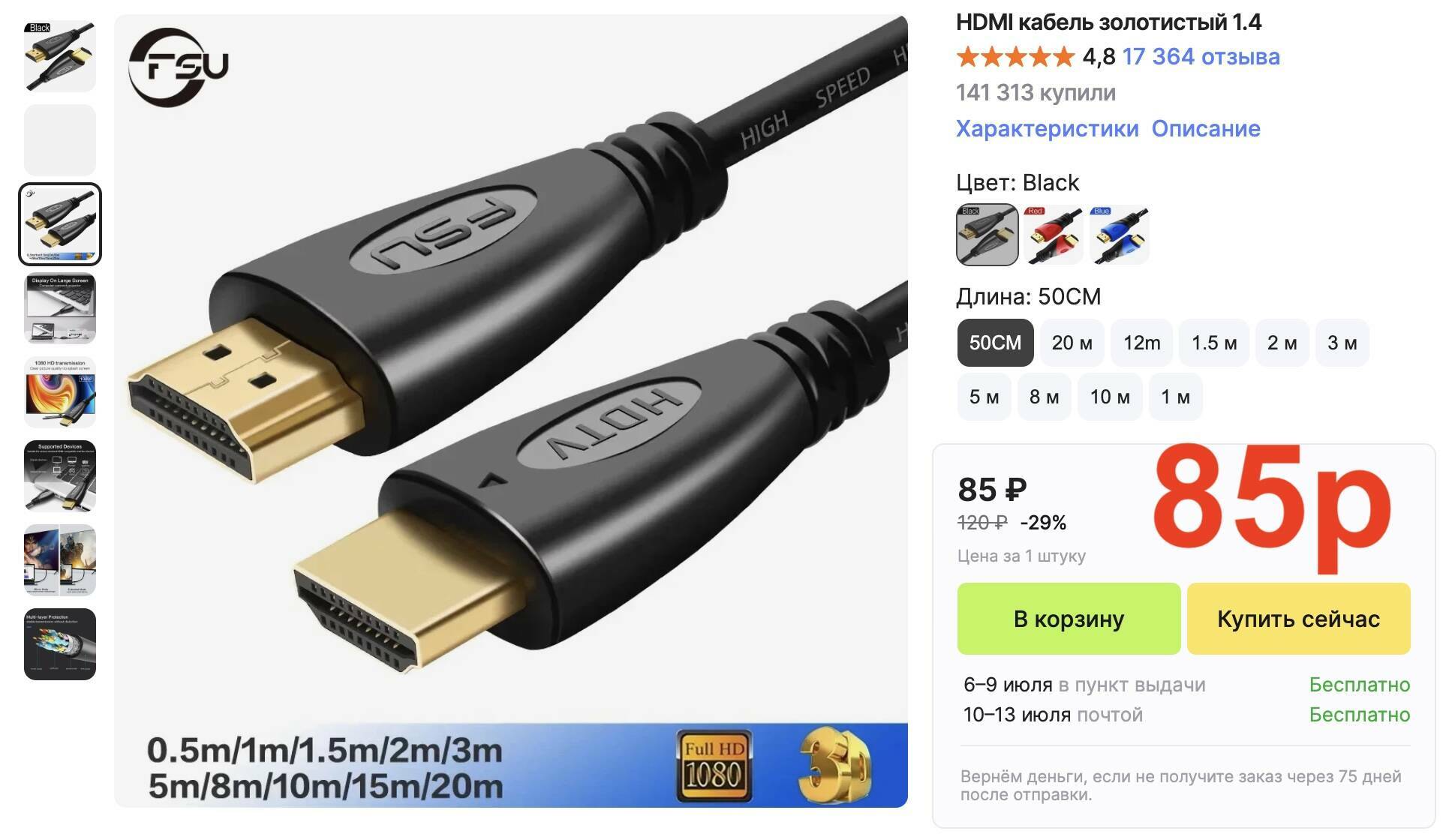
Task: Select the 3 м length chip
Action: tap(1342, 343)
